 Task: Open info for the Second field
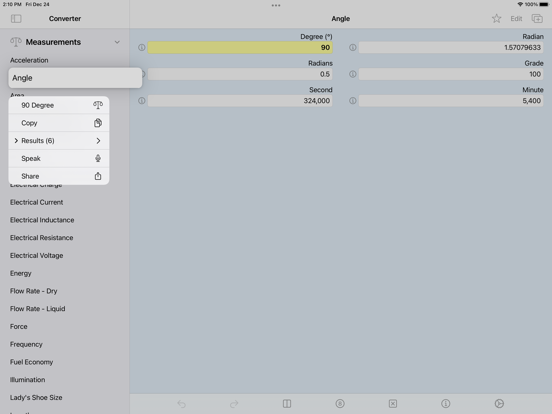pyautogui.click(x=142, y=101)
